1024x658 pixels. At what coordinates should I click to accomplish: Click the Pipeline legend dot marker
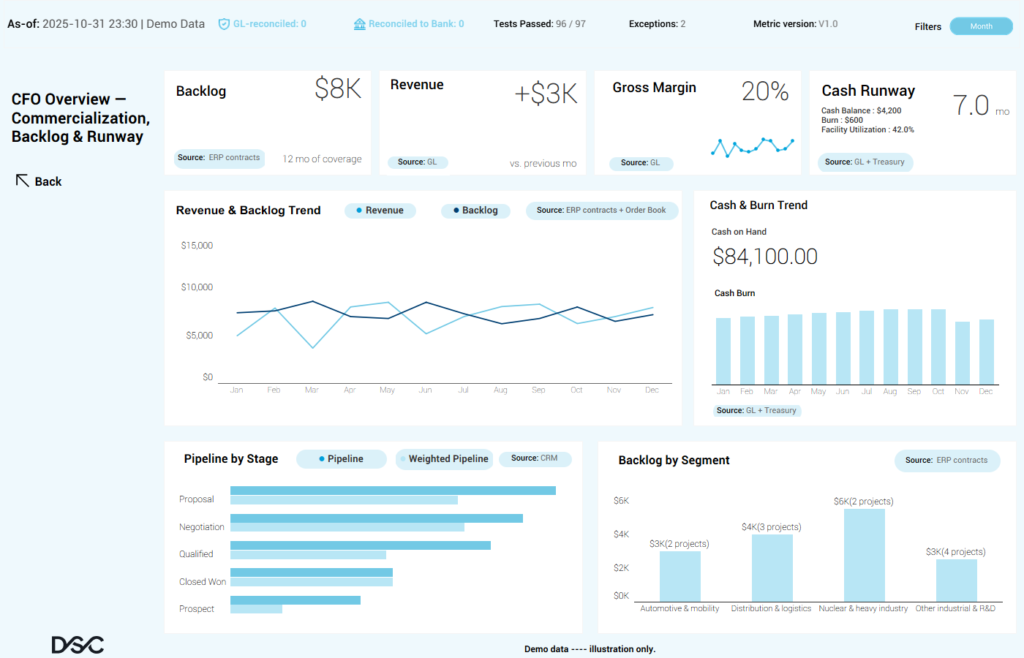[321, 459]
